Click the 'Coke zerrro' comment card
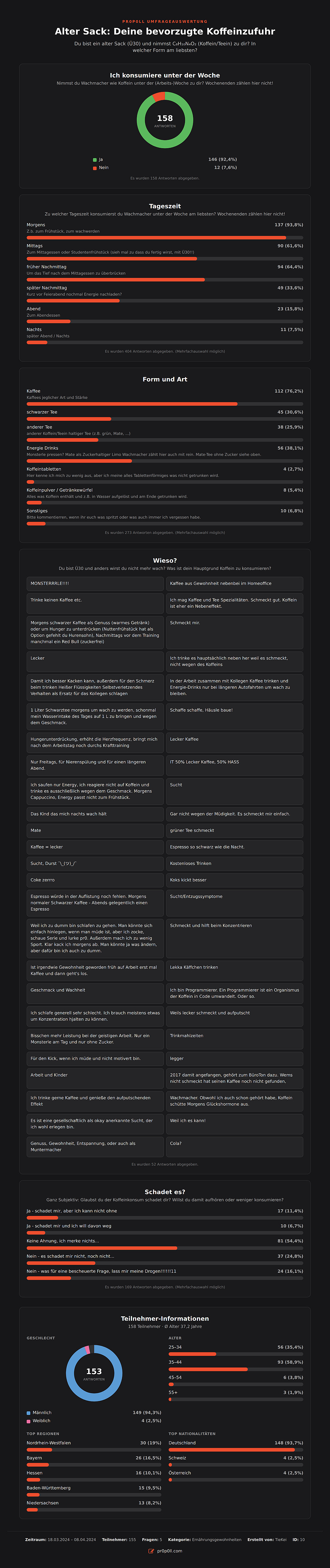The width and height of the screenshot is (330, 1568). tap(95, 880)
